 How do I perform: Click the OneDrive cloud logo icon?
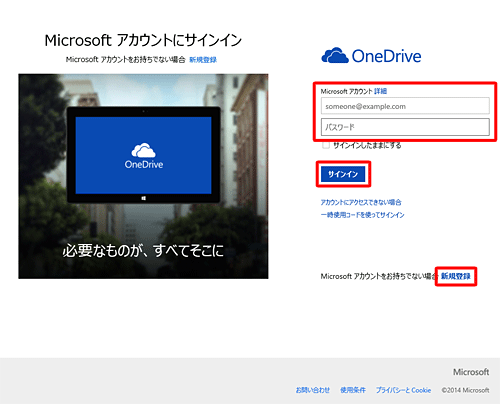(x=335, y=55)
